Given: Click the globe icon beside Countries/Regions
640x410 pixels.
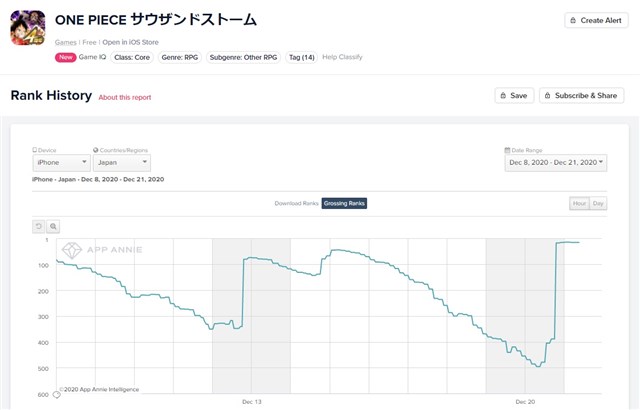Looking at the screenshot, I should [x=95, y=150].
